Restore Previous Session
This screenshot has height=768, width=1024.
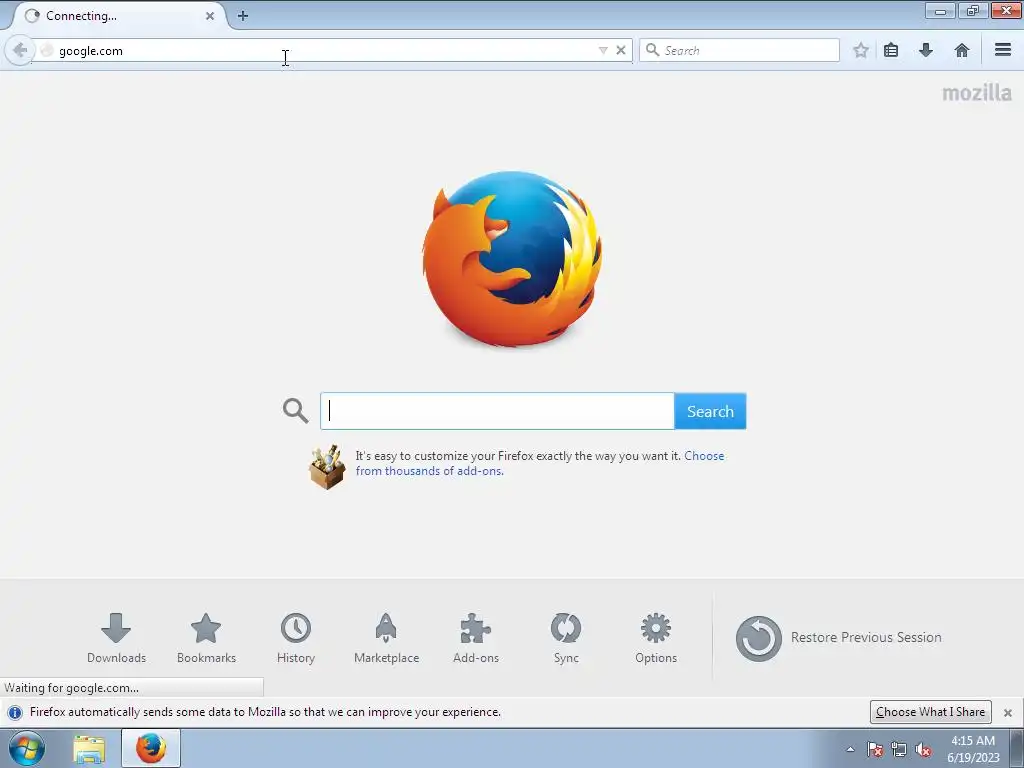click(x=839, y=638)
